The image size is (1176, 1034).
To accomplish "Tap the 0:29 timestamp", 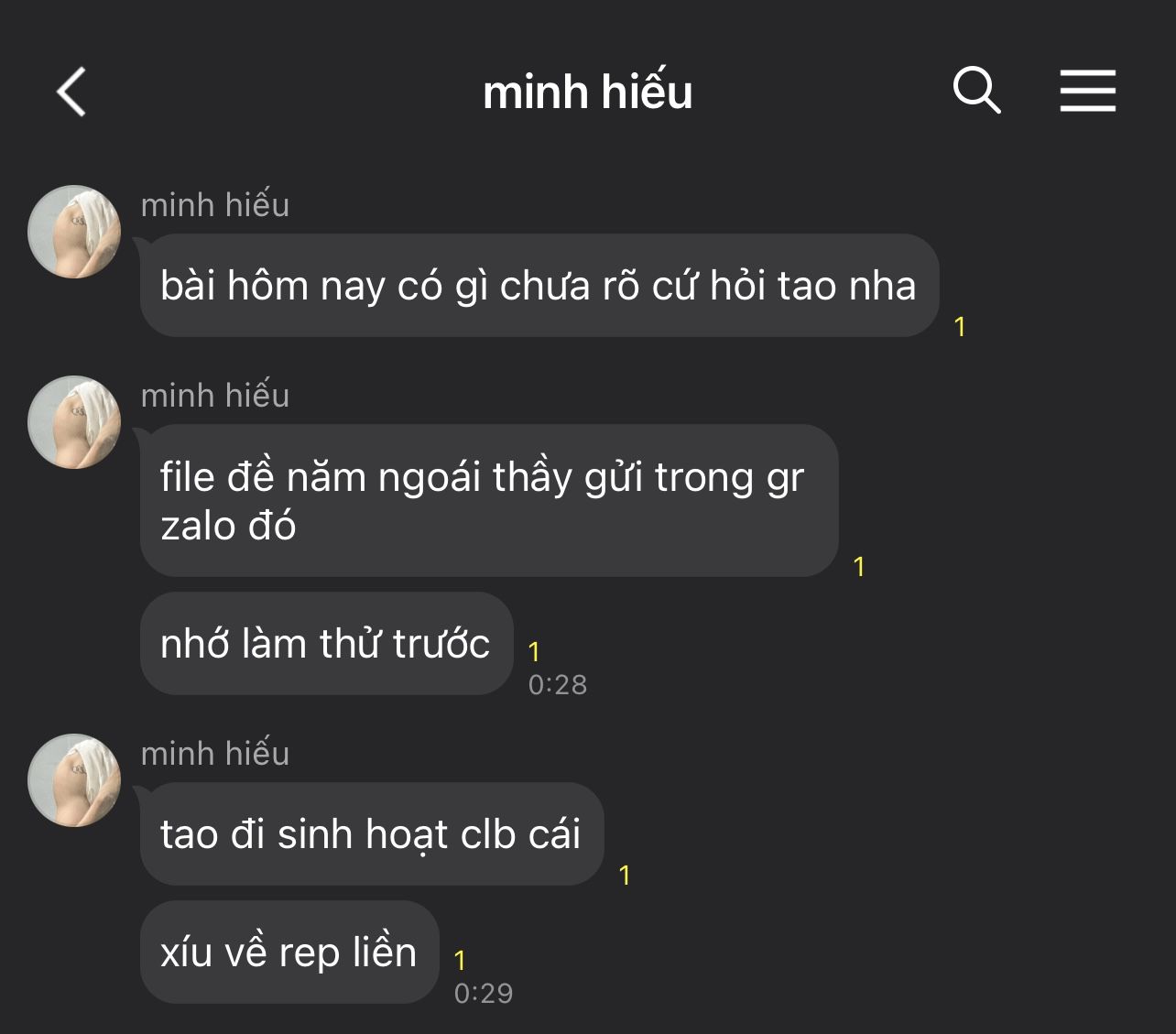I will coord(484,993).
